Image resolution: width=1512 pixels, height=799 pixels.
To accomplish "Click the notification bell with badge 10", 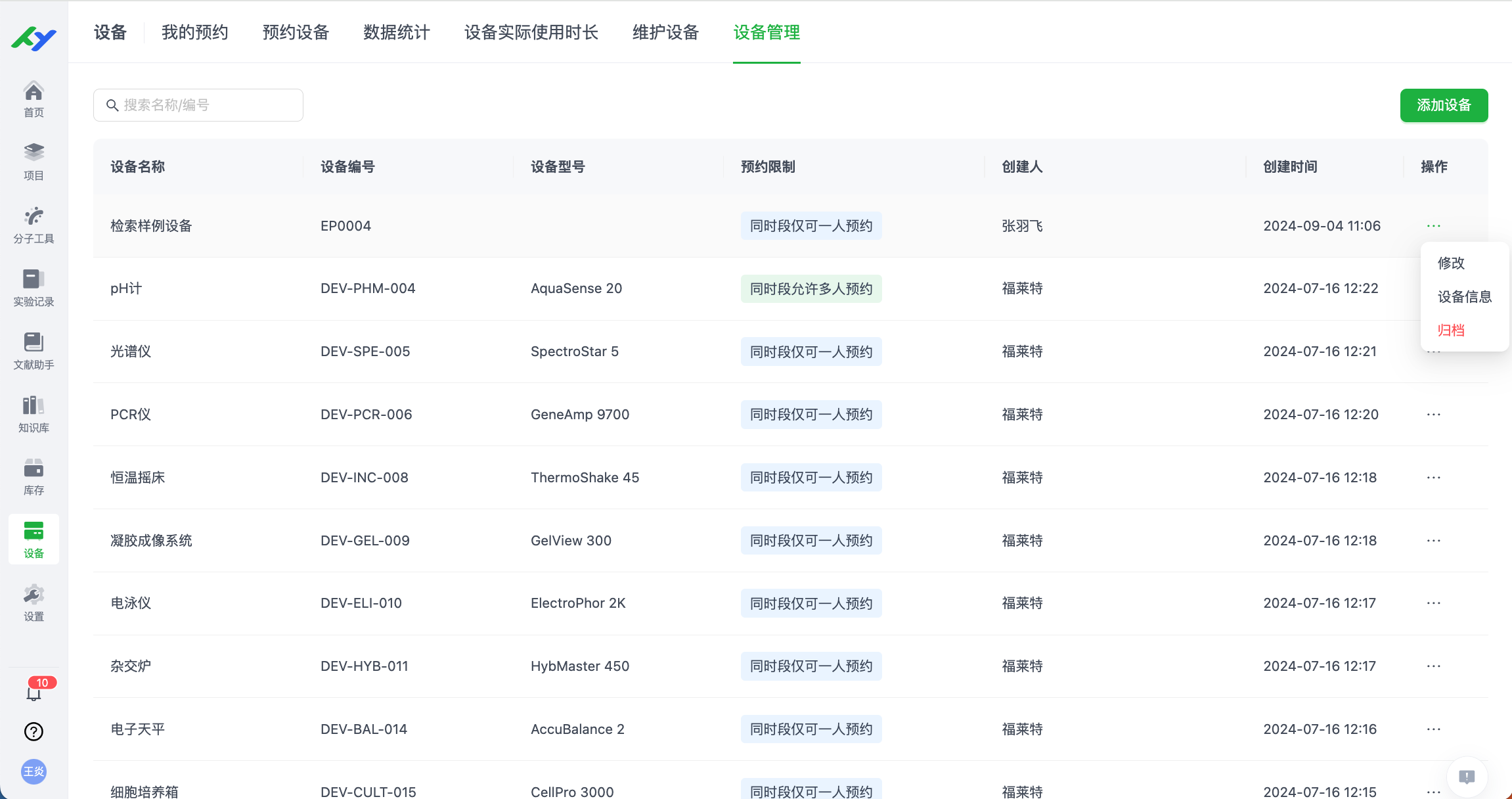I will click(x=34, y=693).
